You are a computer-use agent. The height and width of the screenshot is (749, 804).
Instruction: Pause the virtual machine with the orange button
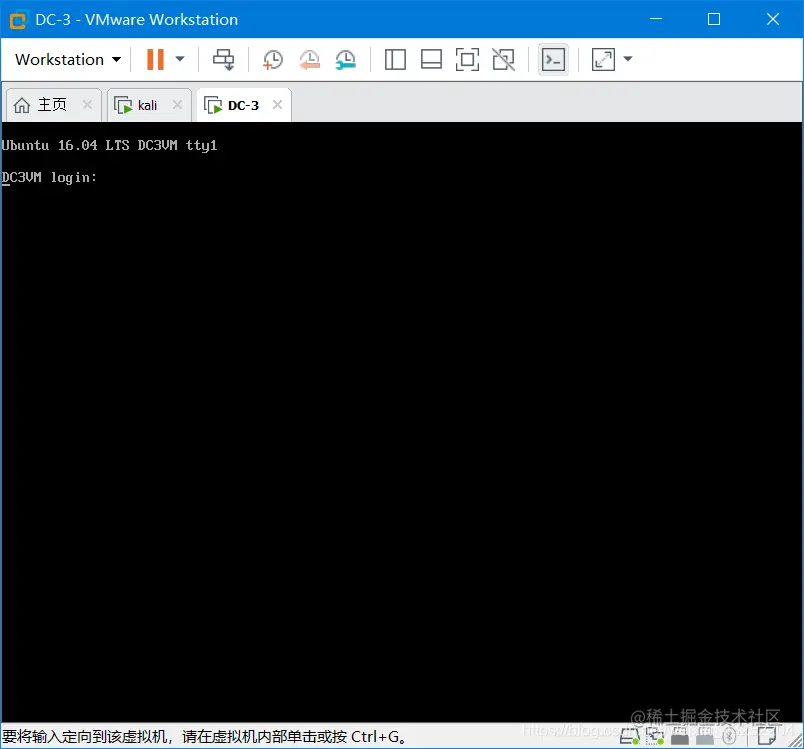(x=155, y=59)
